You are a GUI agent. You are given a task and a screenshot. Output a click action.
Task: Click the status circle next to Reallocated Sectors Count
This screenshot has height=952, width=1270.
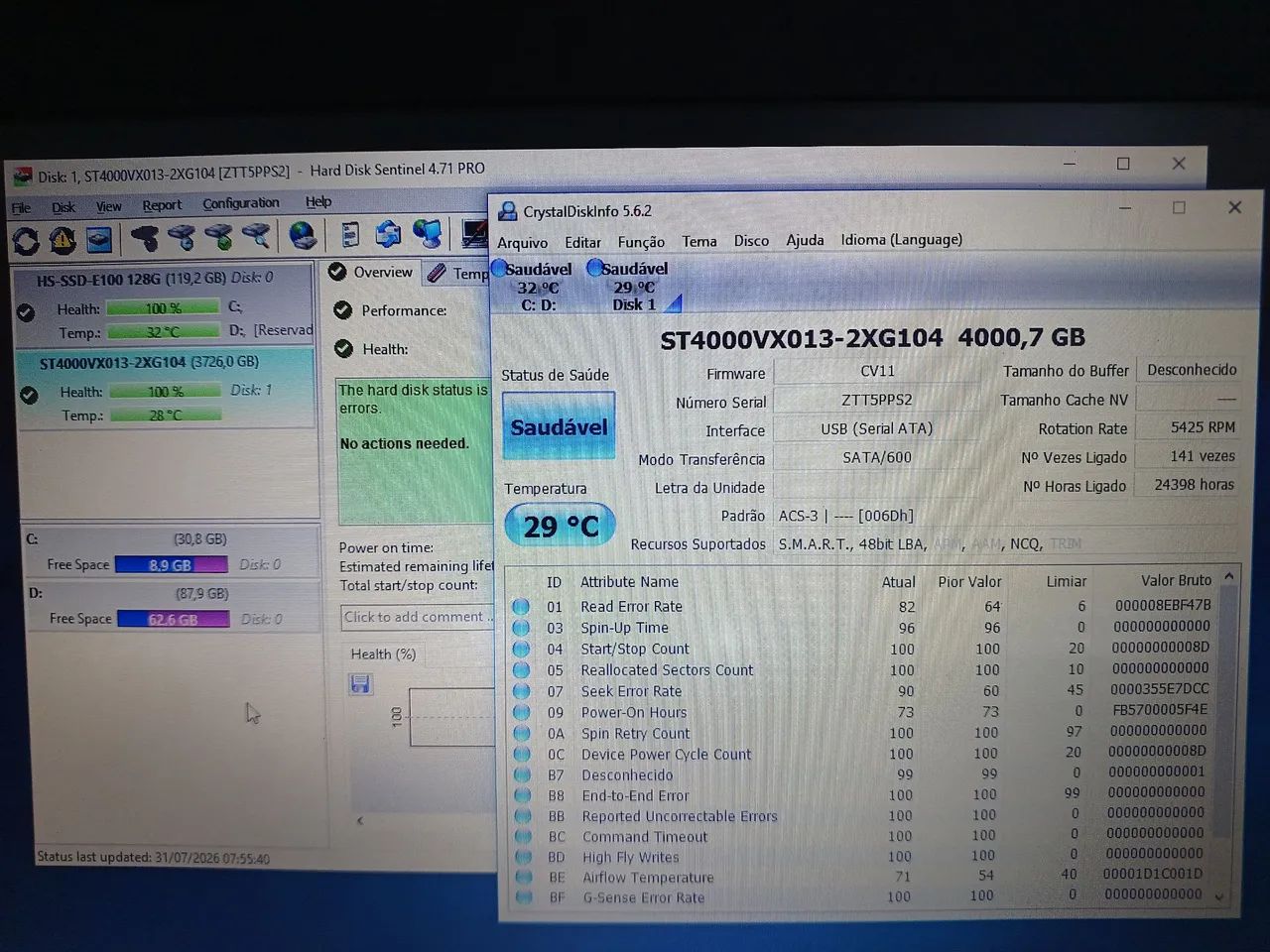click(x=521, y=669)
